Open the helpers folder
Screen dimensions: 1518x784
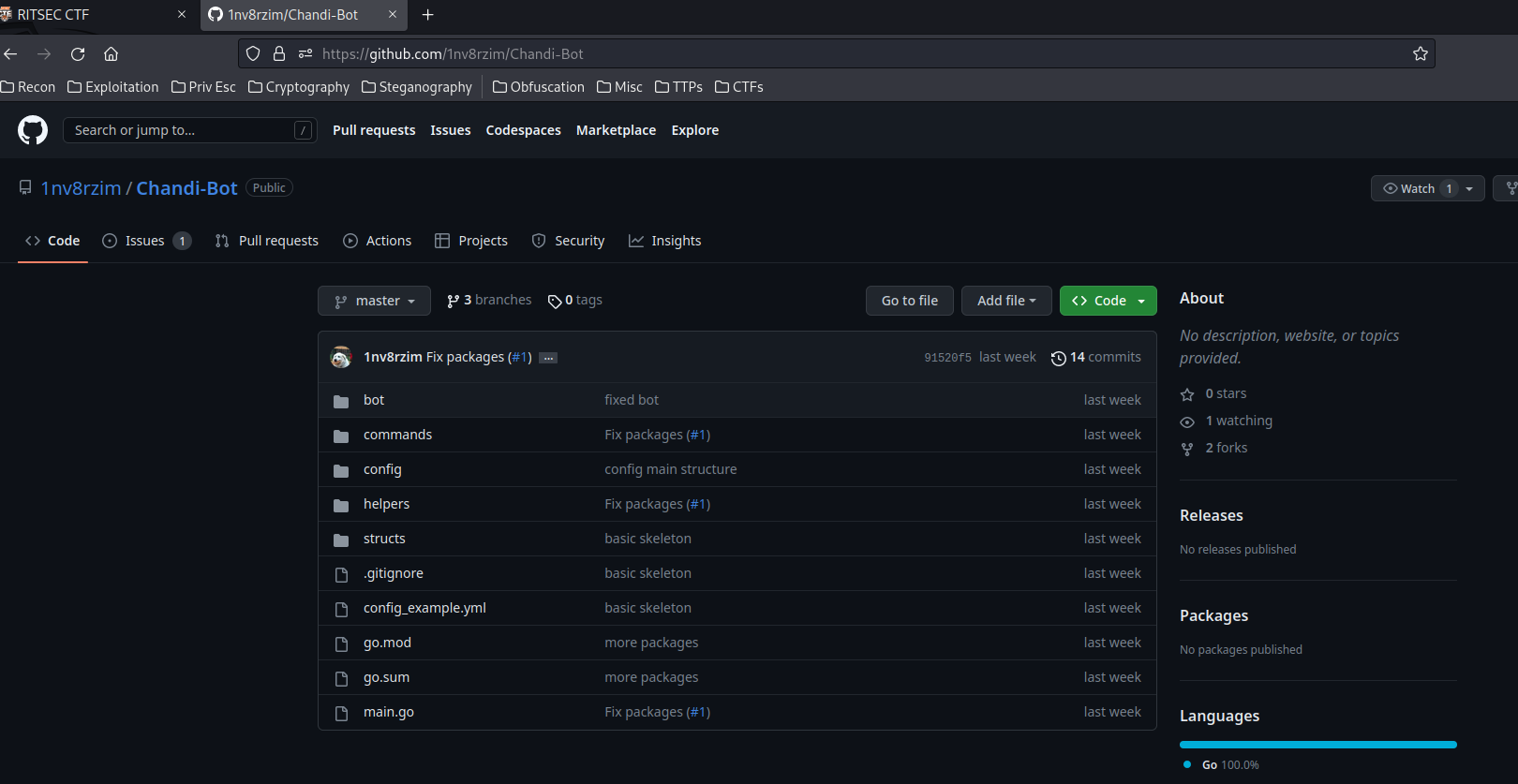click(386, 504)
